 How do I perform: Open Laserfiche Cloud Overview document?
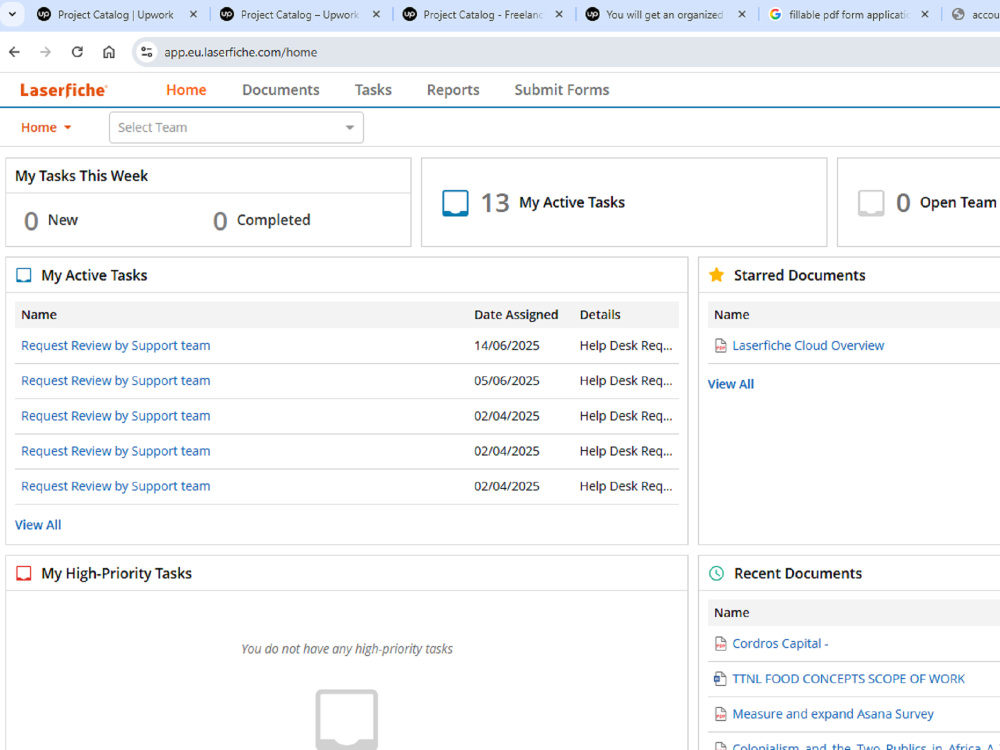(x=808, y=346)
